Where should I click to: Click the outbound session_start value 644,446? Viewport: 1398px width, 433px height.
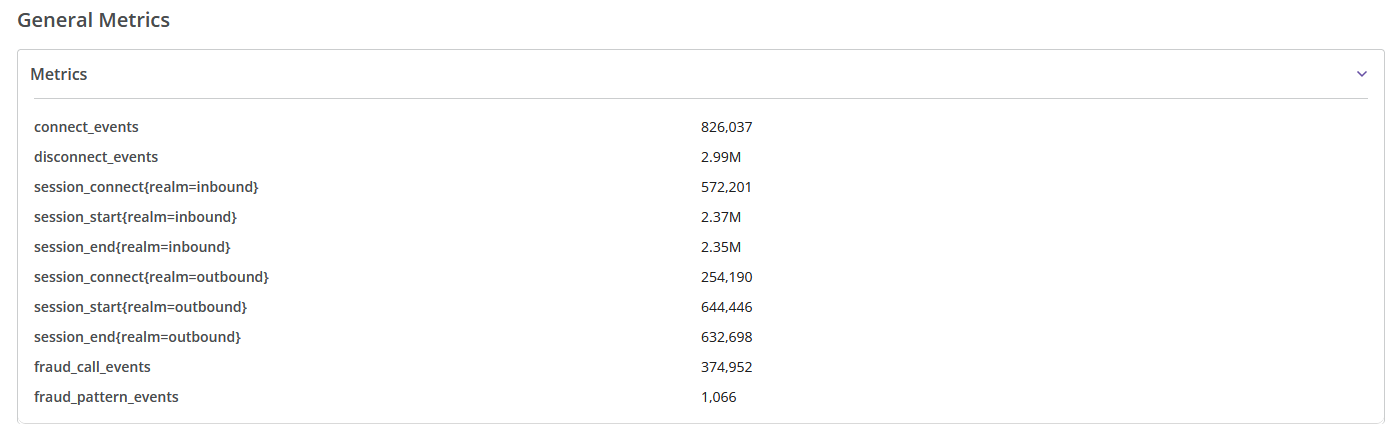point(726,307)
